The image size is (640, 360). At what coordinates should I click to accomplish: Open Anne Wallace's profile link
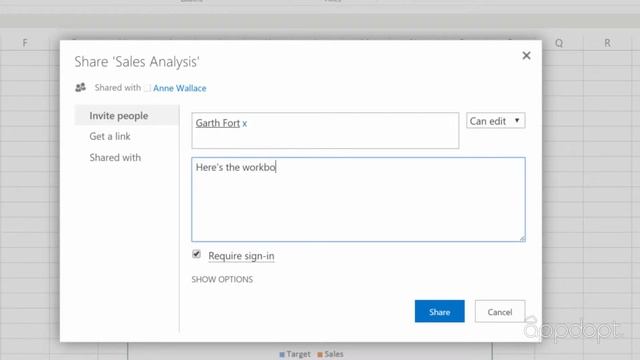click(x=180, y=88)
